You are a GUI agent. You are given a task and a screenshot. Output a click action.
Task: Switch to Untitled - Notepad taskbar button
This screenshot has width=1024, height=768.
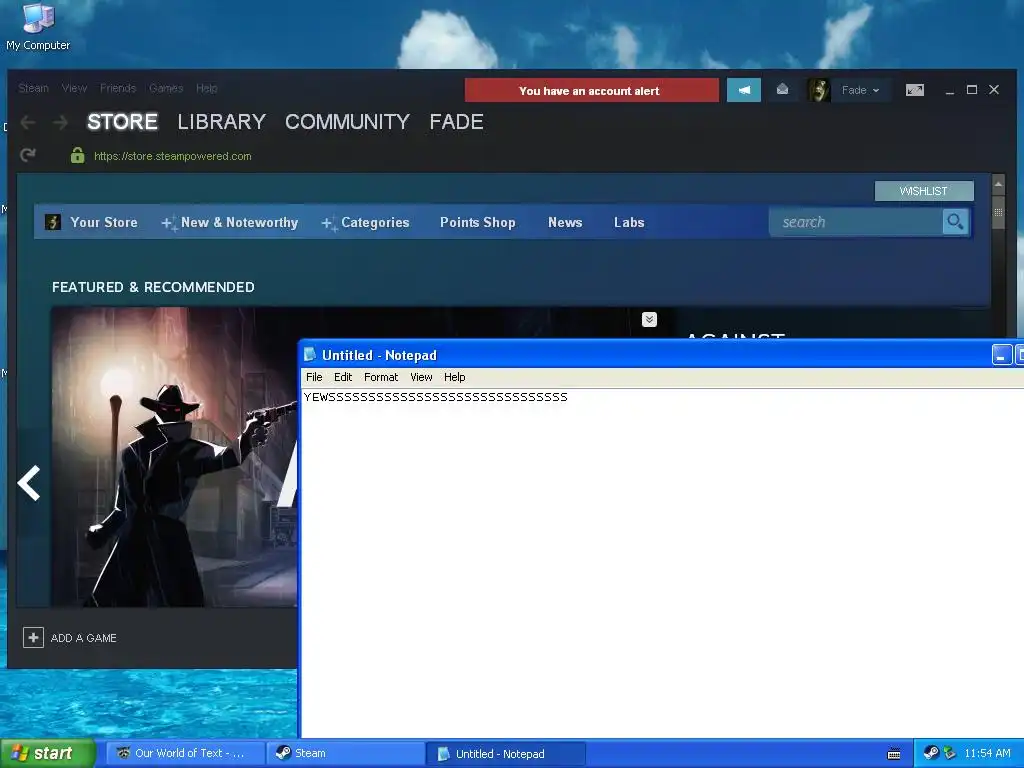pos(505,754)
